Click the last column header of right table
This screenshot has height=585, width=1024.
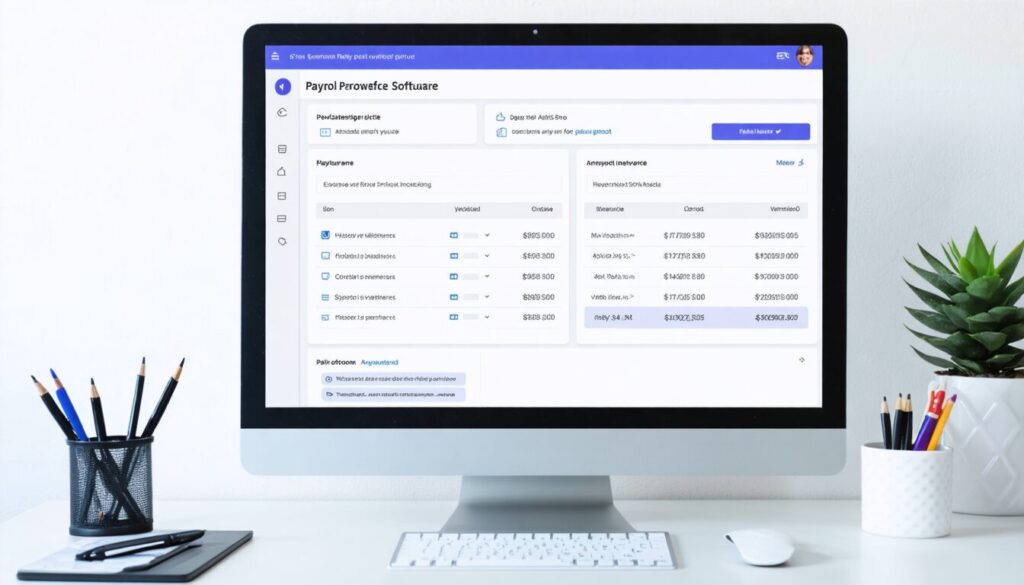point(784,210)
